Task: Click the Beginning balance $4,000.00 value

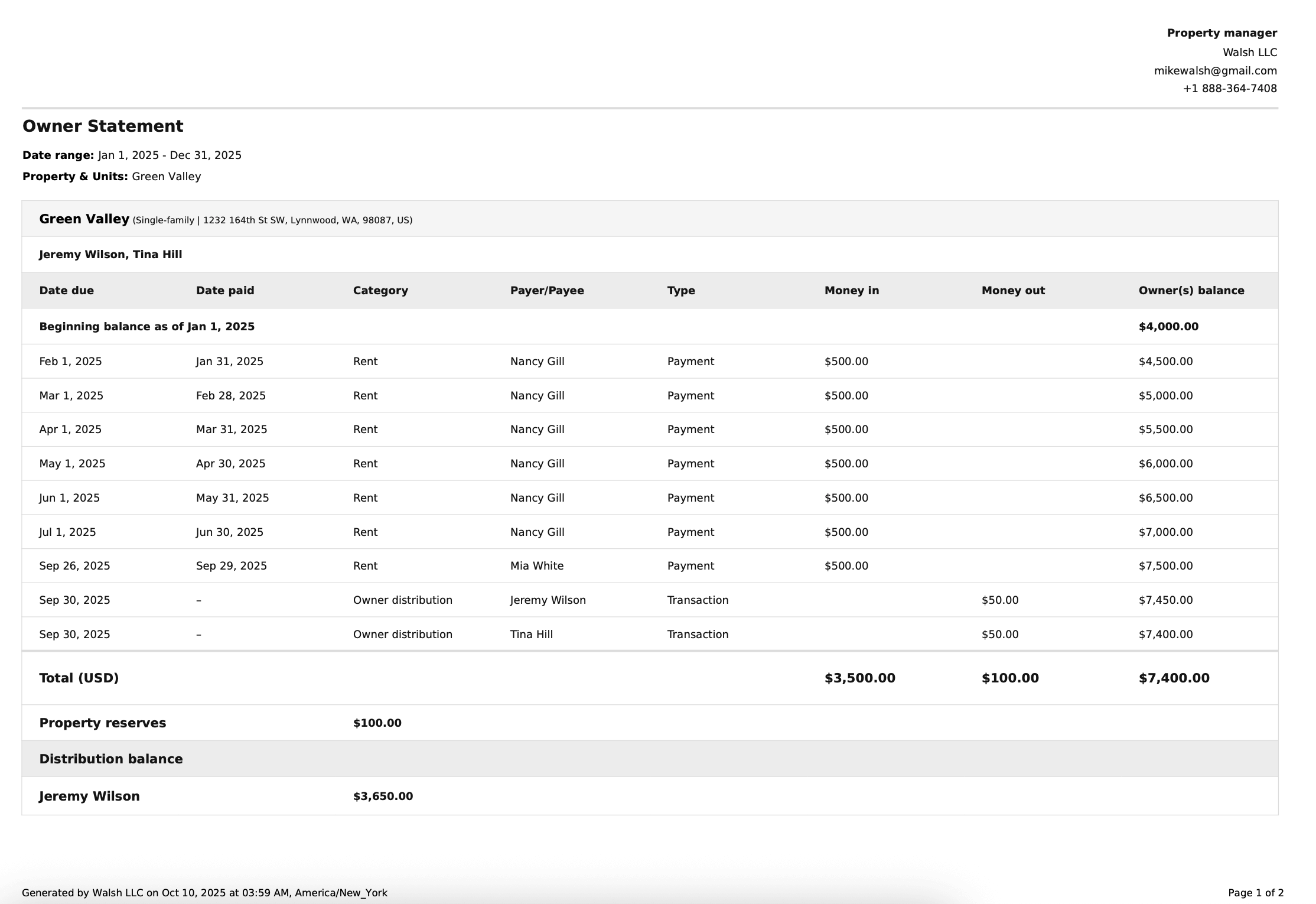Action: coord(1168,327)
